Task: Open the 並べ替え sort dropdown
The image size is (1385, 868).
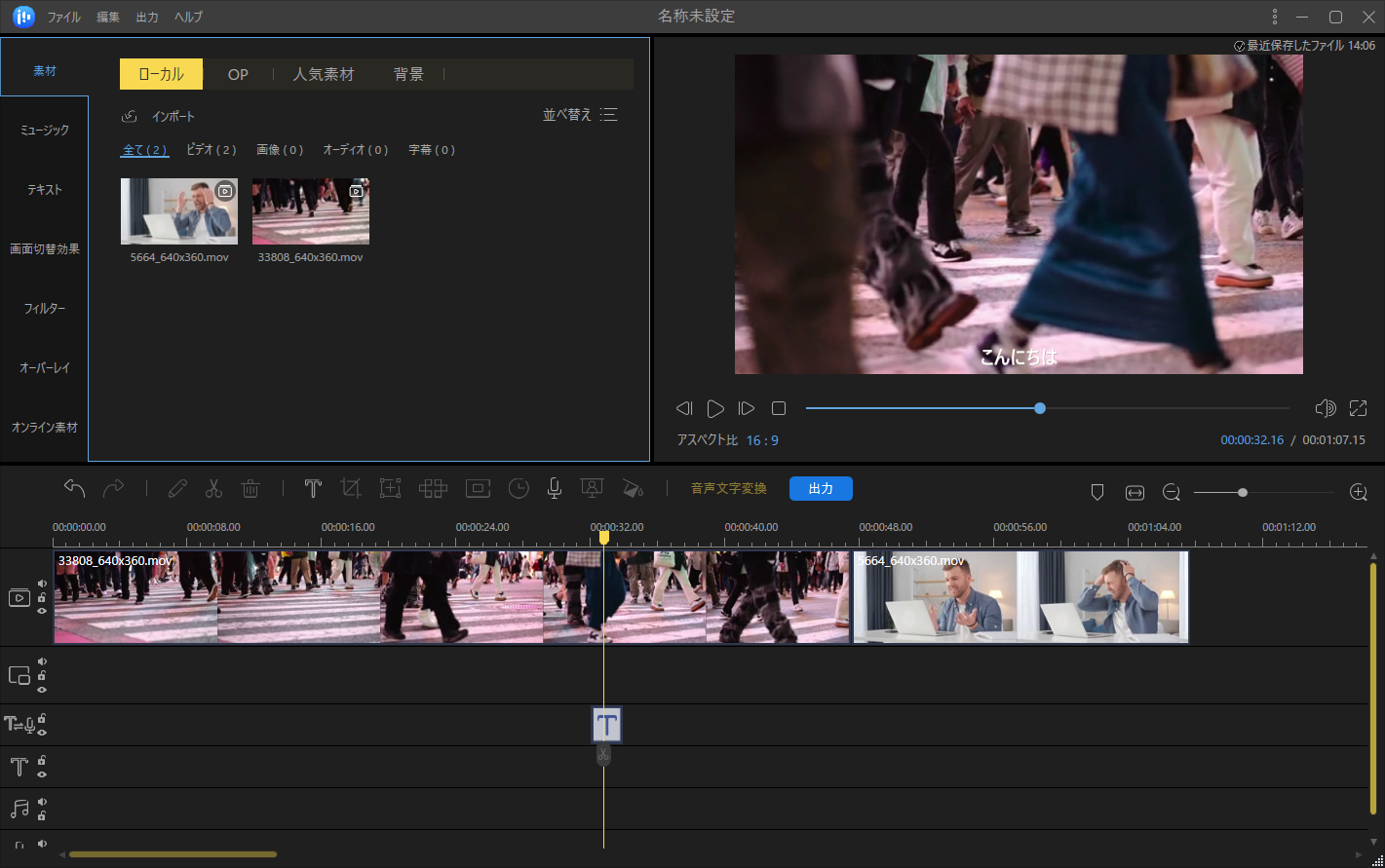Action: pyautogui.click(x=580, y=115)
